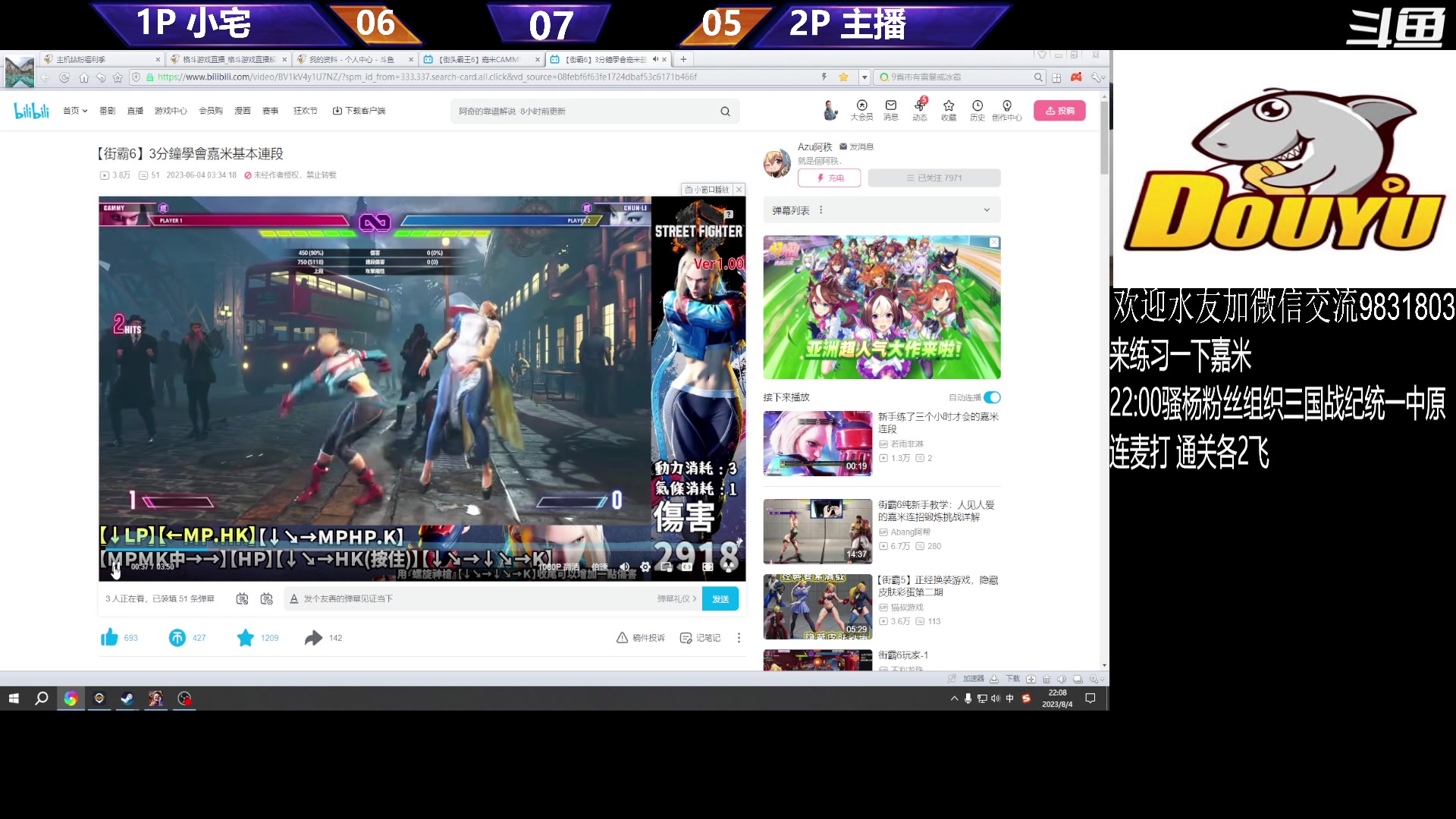This screenshot has width=1456, height=819.
Task: Enter fullscreen in the video player
Action: coord(729,566)
